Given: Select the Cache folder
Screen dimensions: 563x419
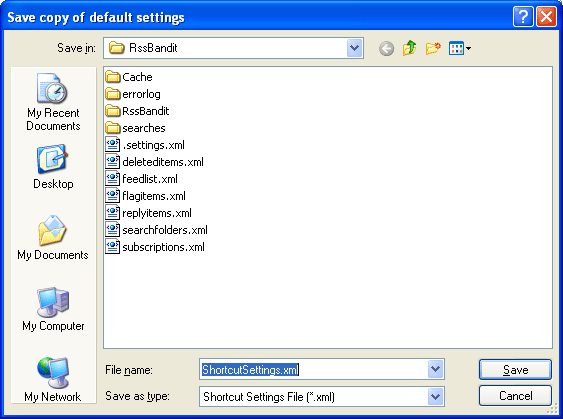Looking at the screenshot, I should point(129,77).
